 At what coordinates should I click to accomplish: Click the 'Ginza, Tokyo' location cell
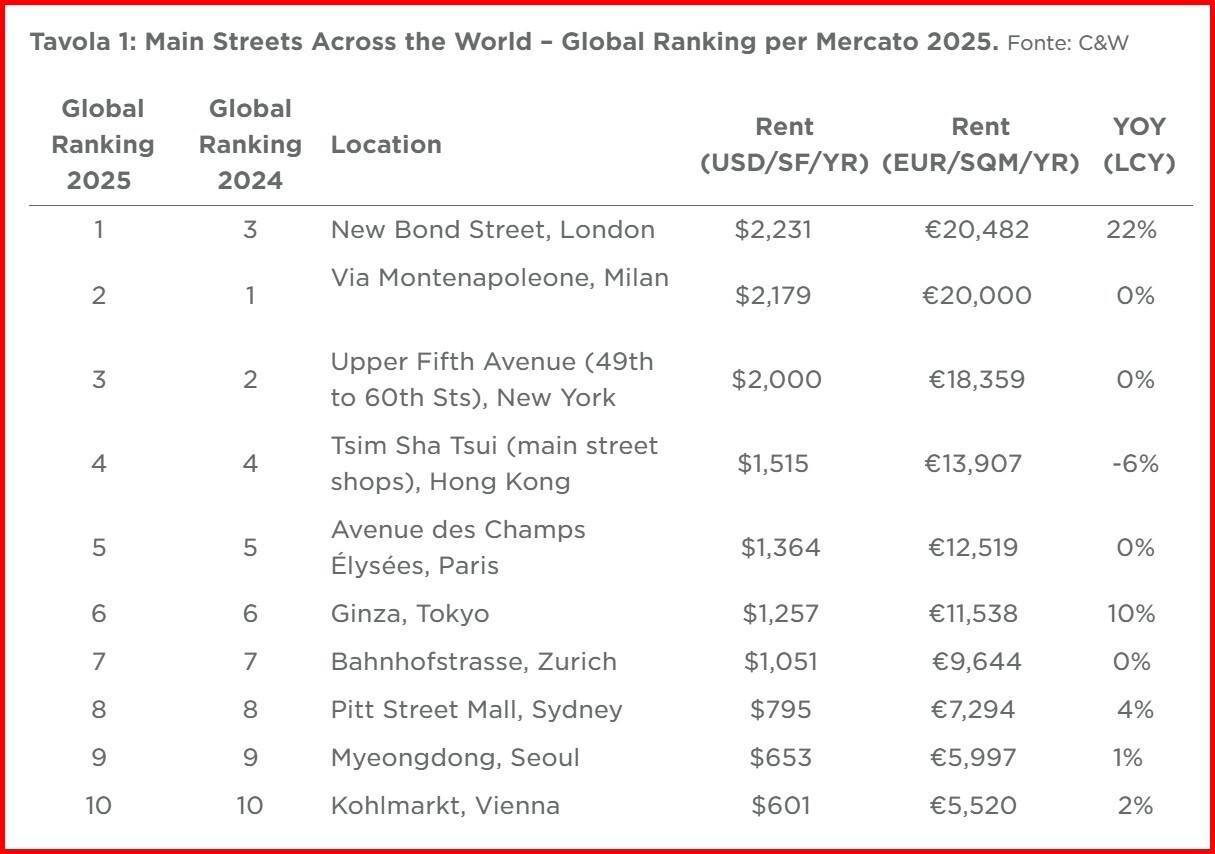pyautogui.click(x=410, y=613)
